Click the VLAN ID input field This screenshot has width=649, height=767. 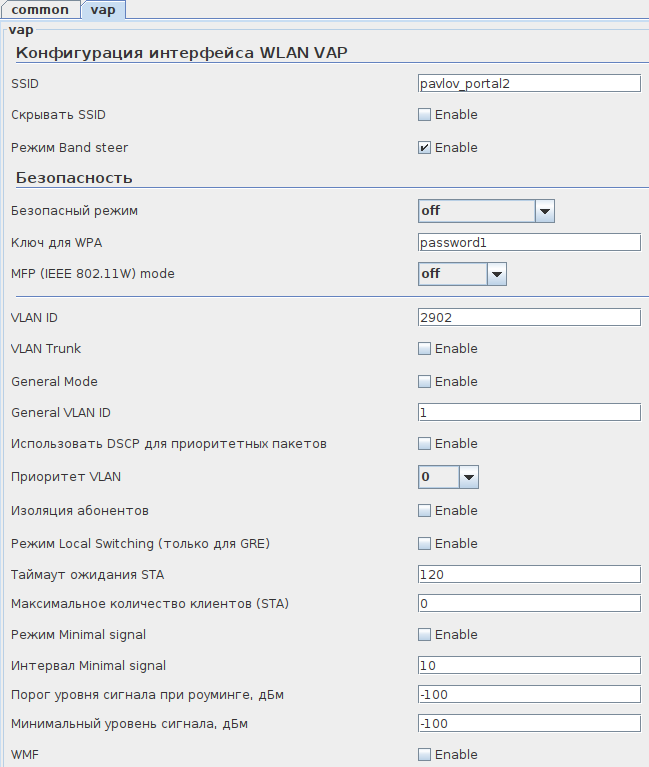[528, 317]
